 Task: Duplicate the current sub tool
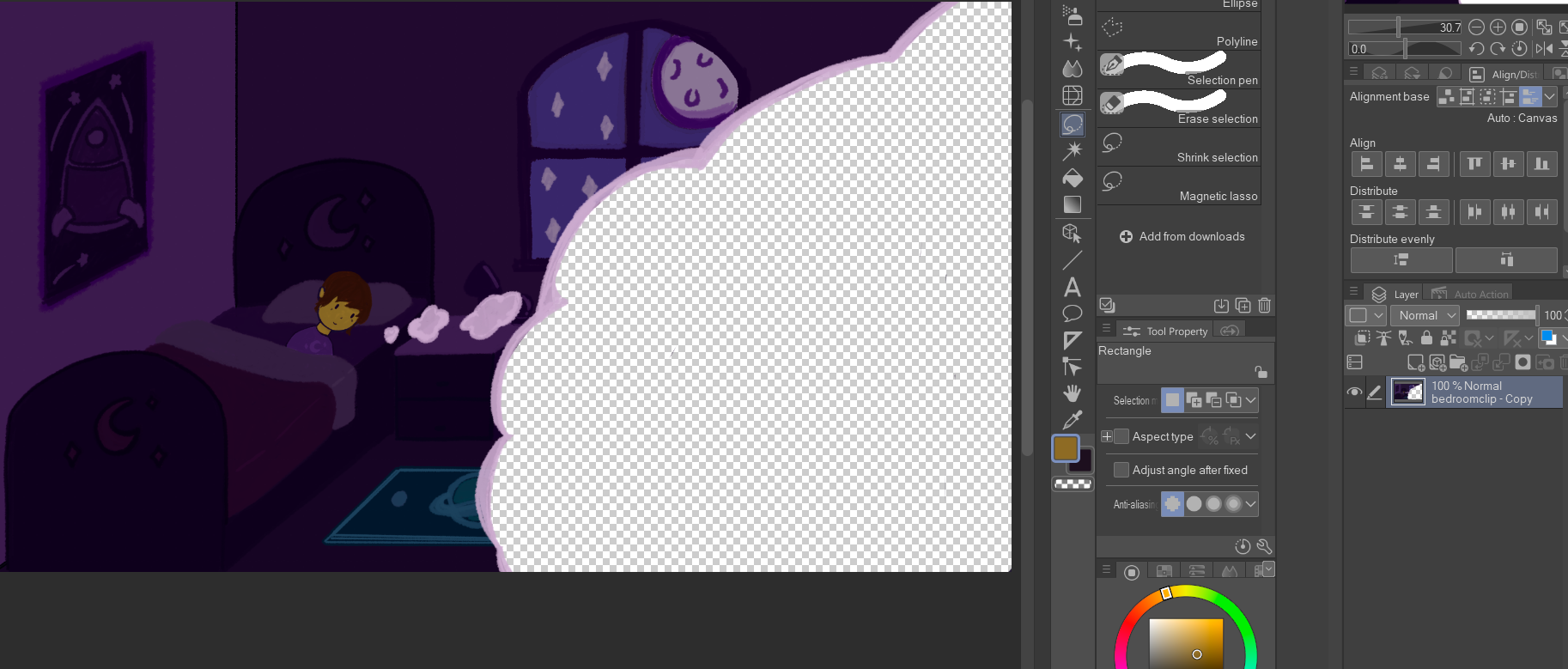[x=1243, y=305]
